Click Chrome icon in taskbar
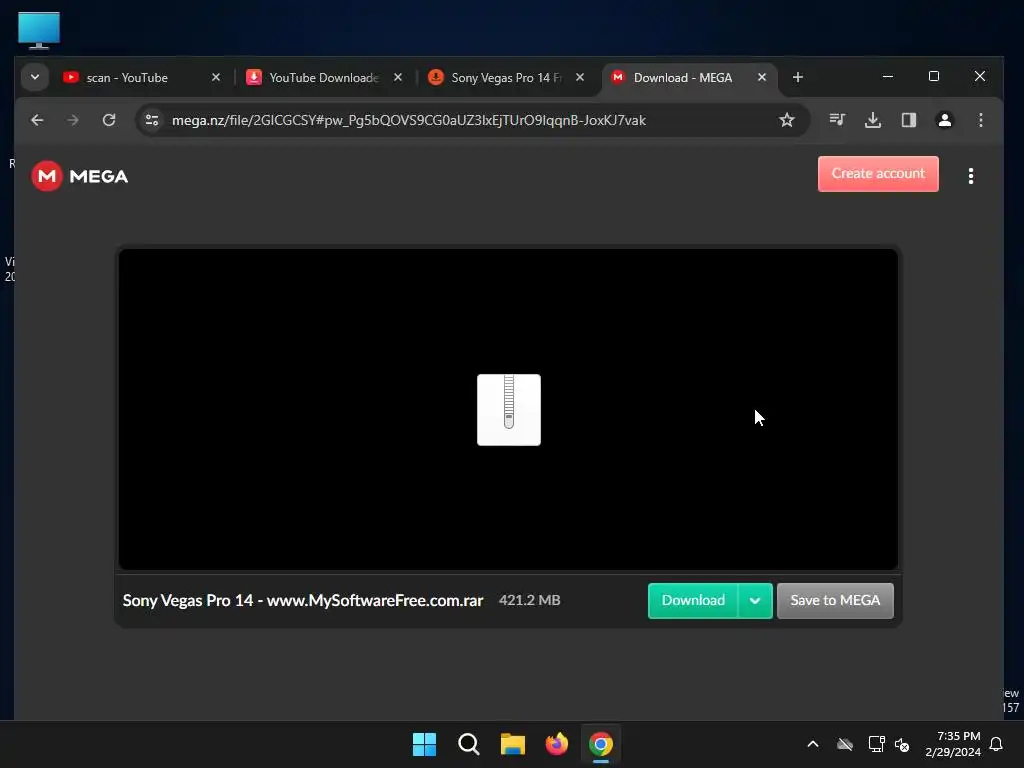The width and height of the screenshot is (1024, 768). [601, 744]
